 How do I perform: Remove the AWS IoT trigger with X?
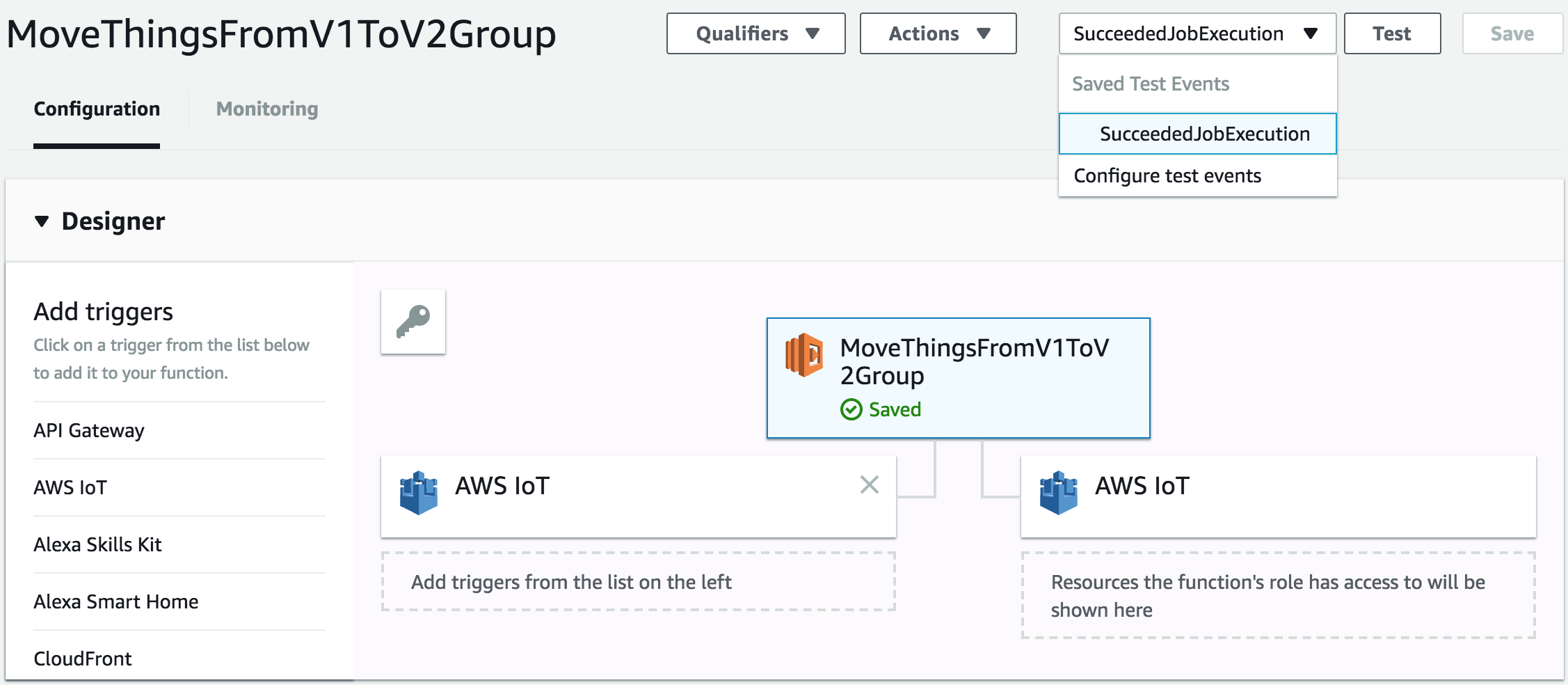coord(870,485)
